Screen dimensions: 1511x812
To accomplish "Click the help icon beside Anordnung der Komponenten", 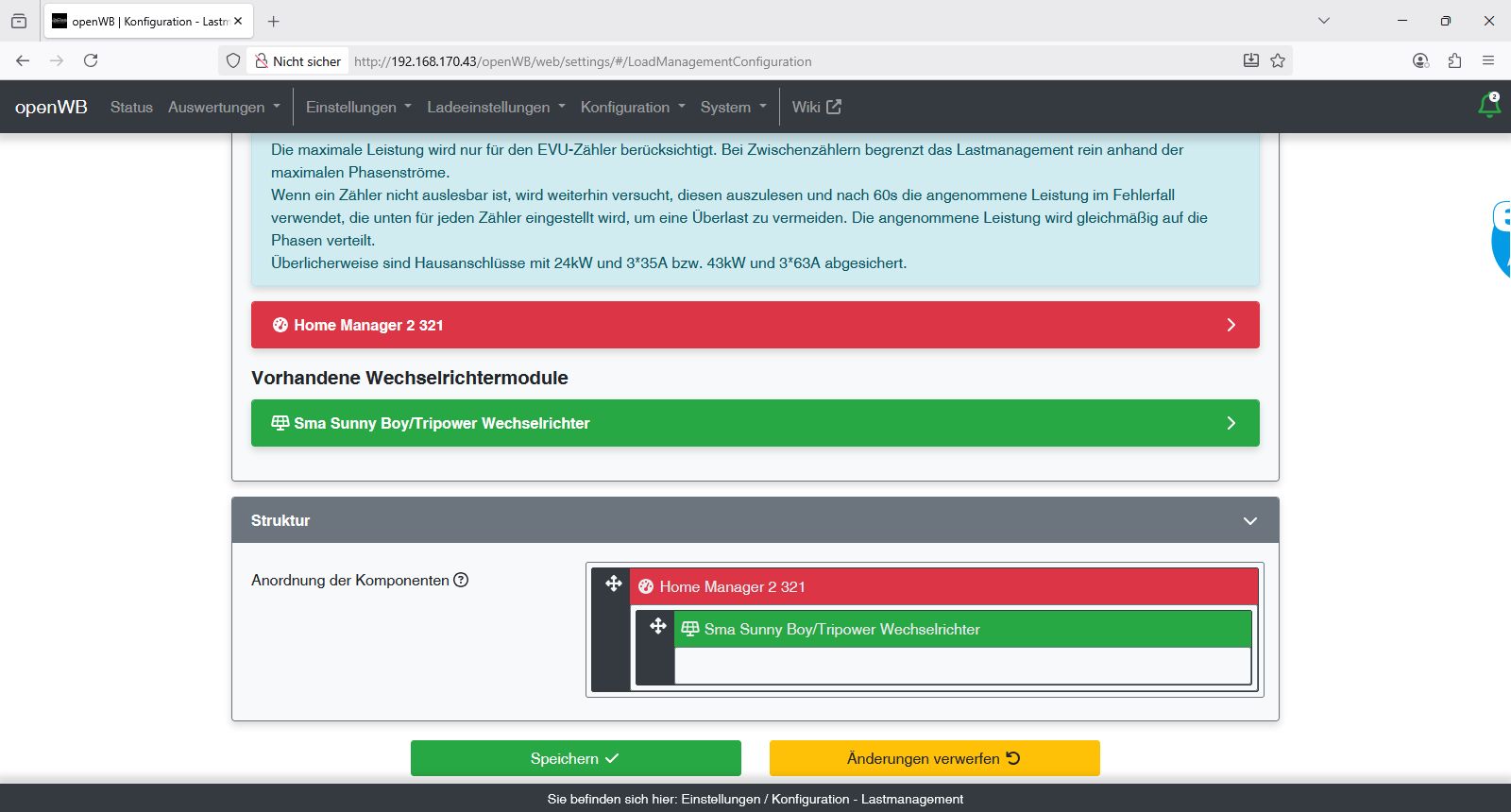I will (461, 580).
